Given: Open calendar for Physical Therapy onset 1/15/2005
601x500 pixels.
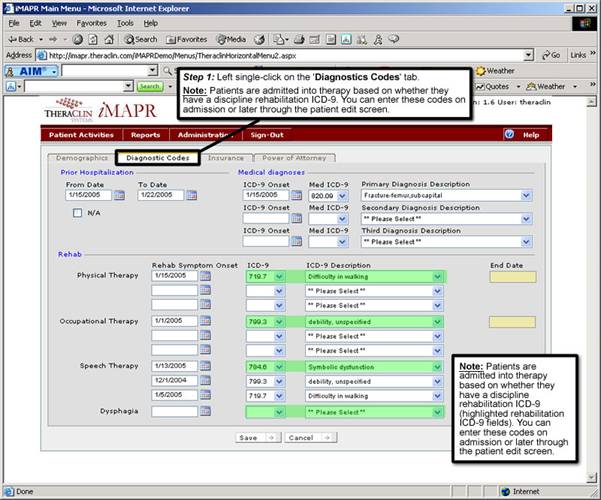Looking at the screenshot, I should [x=206, y=276].
